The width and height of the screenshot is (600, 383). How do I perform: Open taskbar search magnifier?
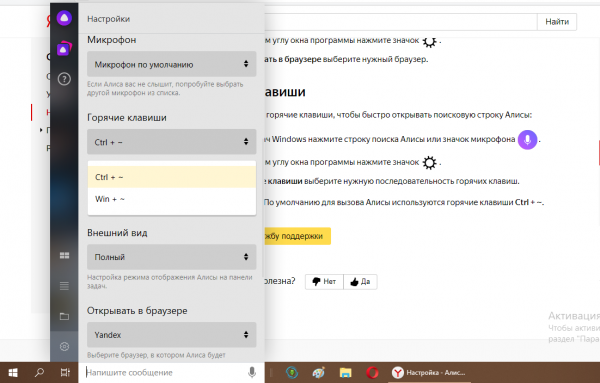coord(39,372)
